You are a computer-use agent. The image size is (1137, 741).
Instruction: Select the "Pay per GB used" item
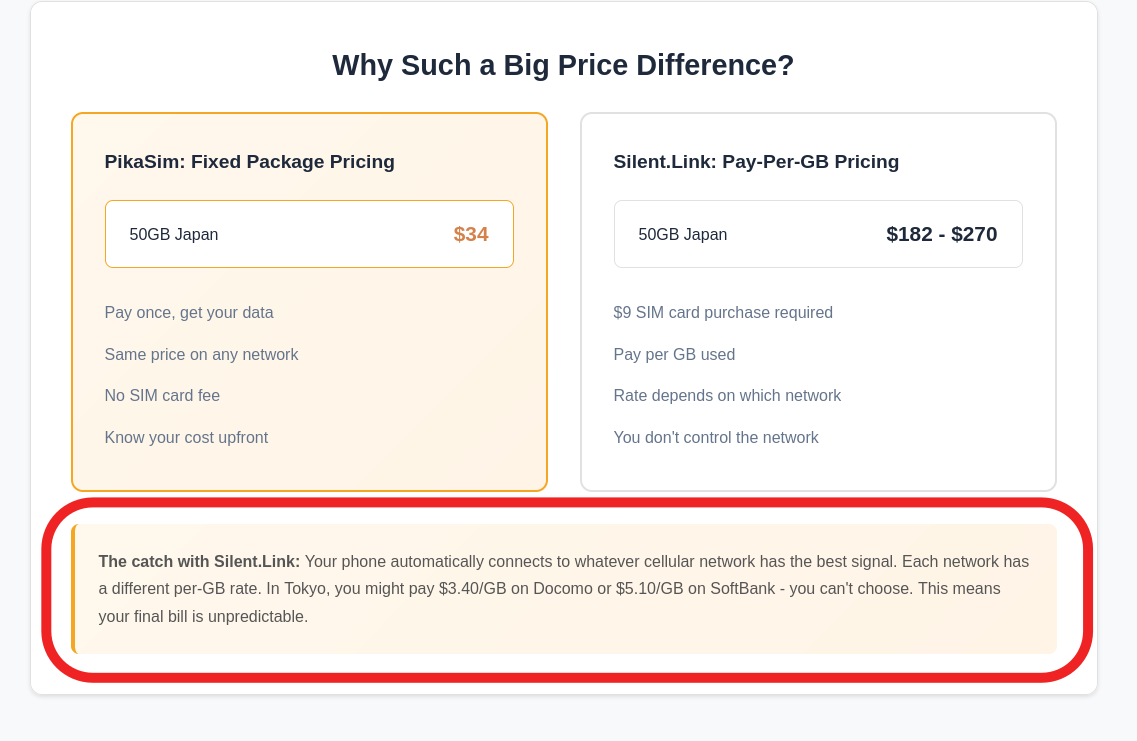click(x=674, y=355)
